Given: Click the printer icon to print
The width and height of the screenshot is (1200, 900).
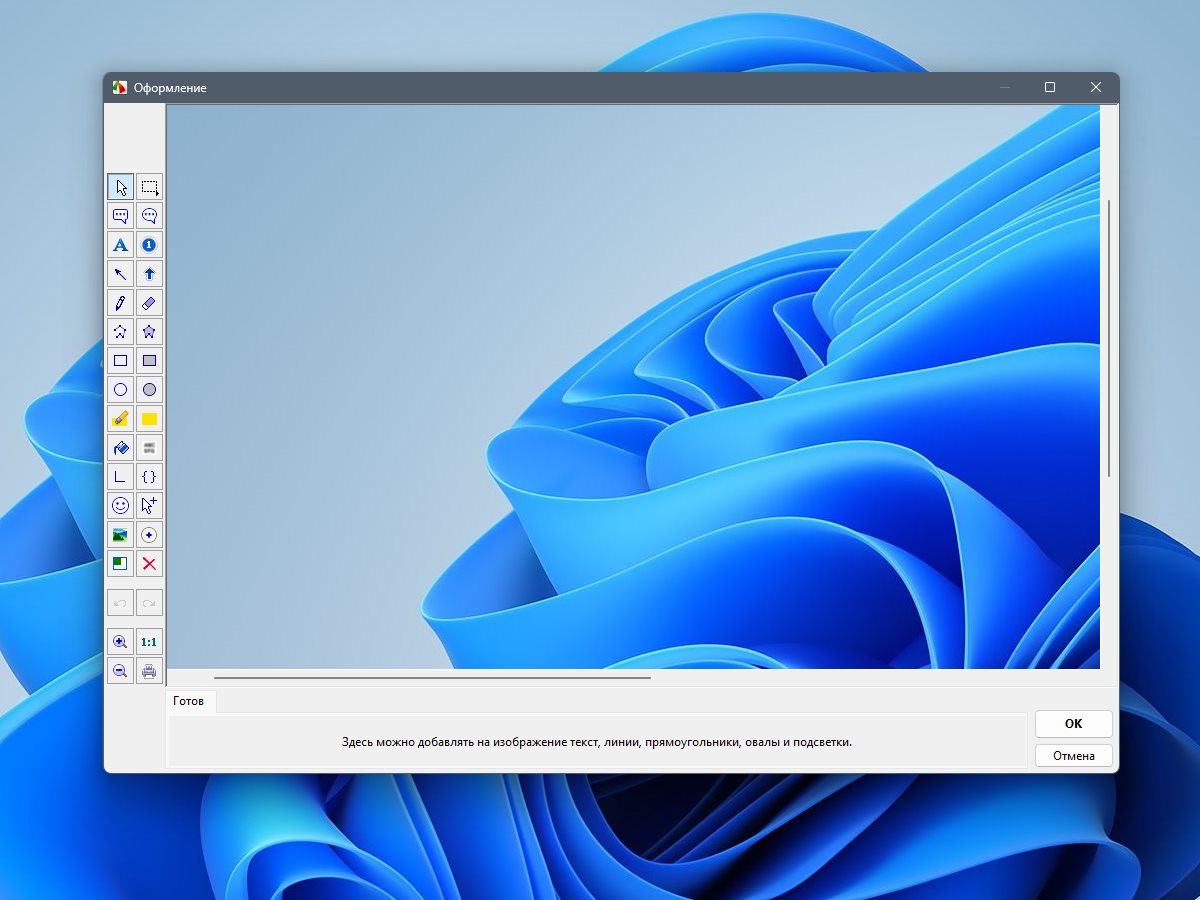Looking at the screenshot, I should click(x=149, y=671).
